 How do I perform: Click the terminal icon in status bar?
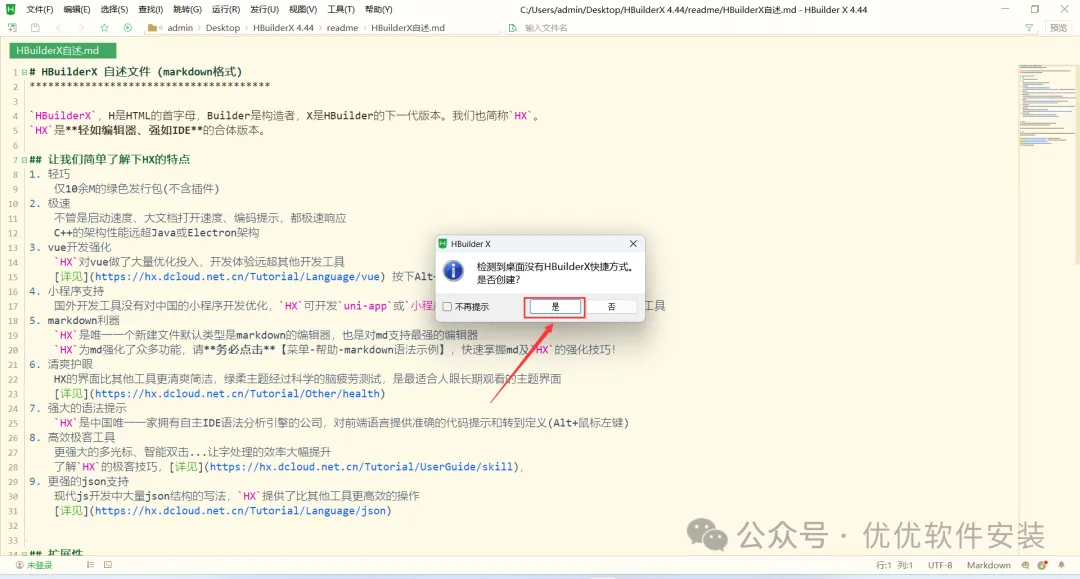coord(108,565)
